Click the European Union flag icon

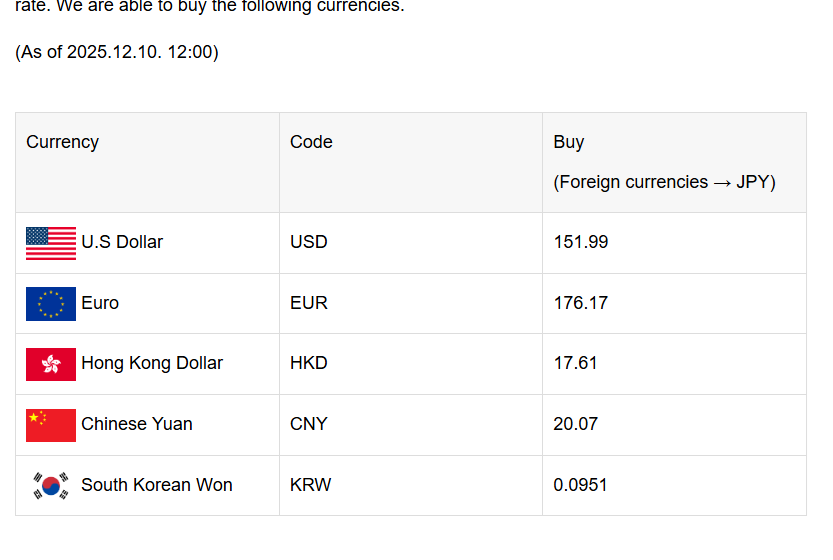(51, 304)
